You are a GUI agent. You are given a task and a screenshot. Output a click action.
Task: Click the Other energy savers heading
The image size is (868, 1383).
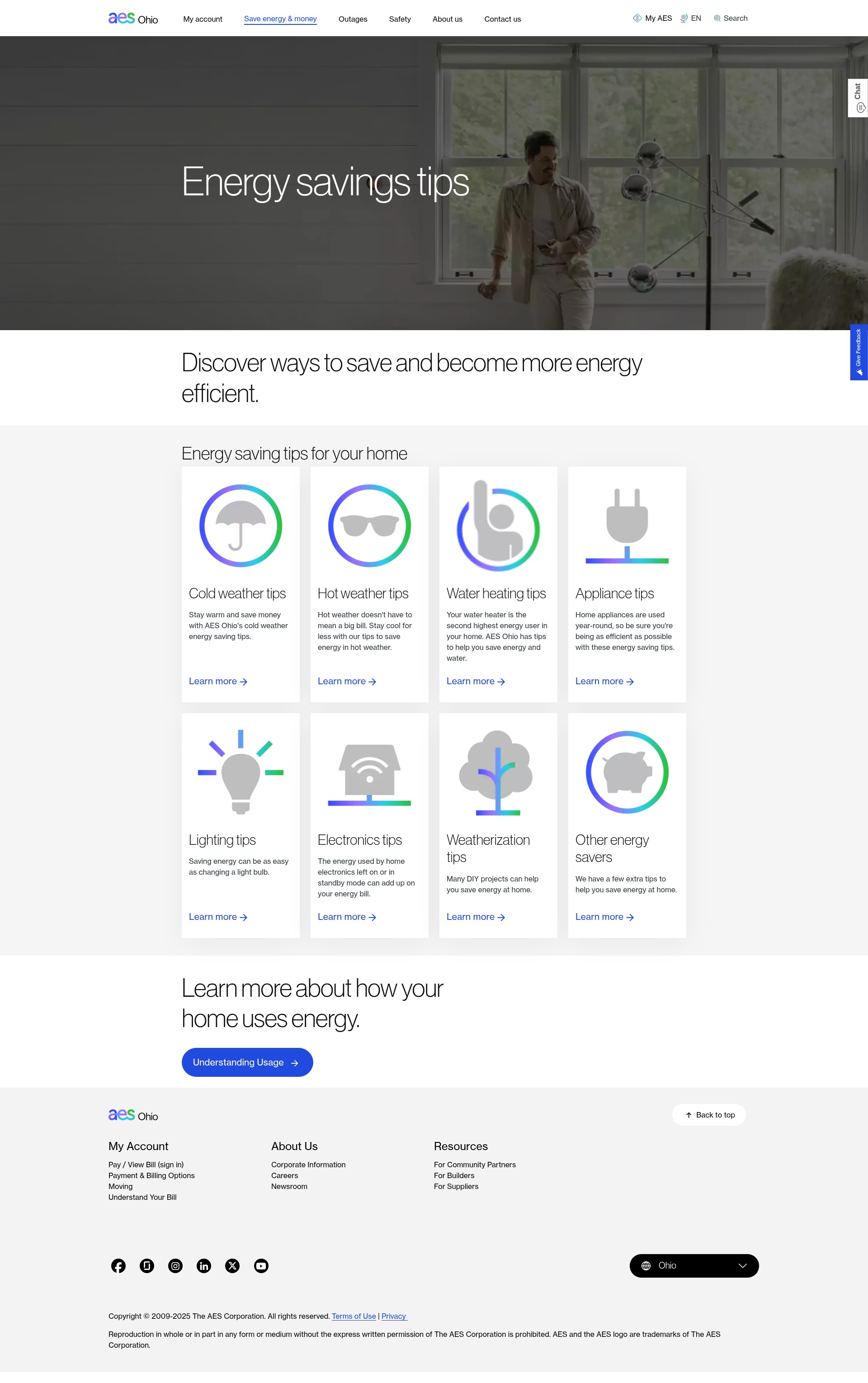pyautogui.click(x=612, y=848)
